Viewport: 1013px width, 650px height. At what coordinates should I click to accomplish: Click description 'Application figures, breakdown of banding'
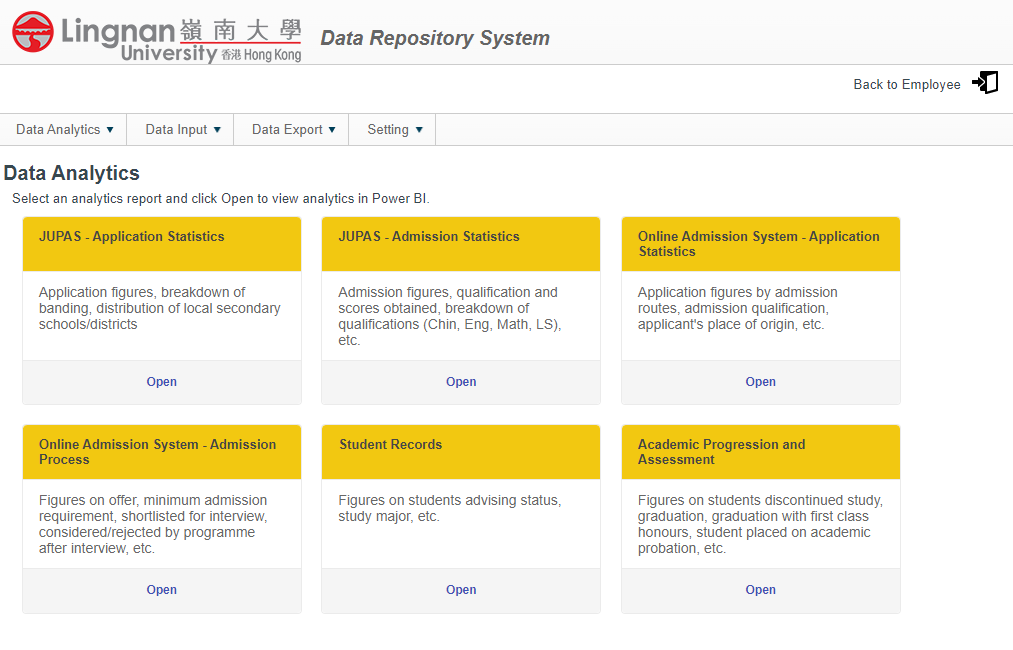click(x=160, y=308)
